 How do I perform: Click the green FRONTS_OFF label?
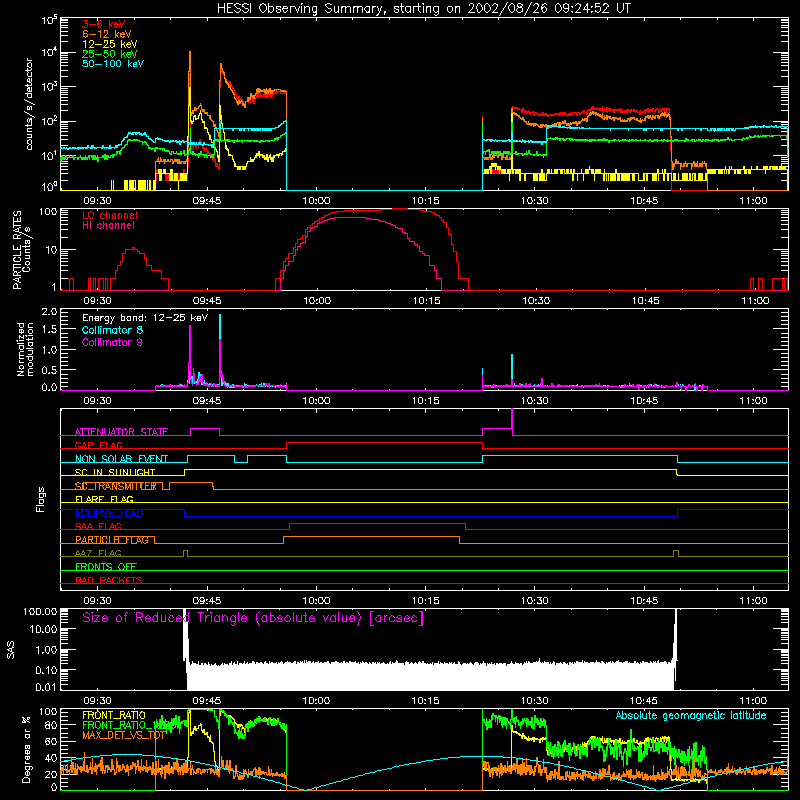pos(106,567)
